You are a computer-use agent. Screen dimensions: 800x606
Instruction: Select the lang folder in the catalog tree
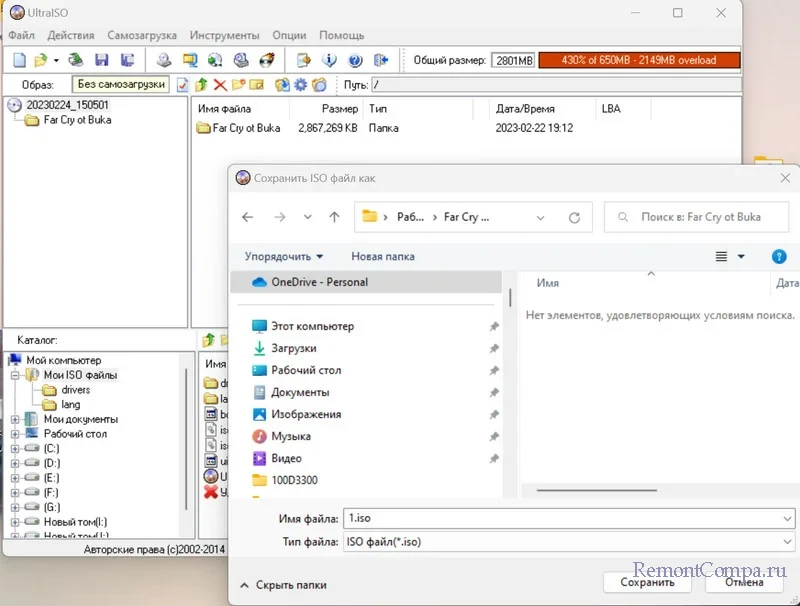point(70,405)
